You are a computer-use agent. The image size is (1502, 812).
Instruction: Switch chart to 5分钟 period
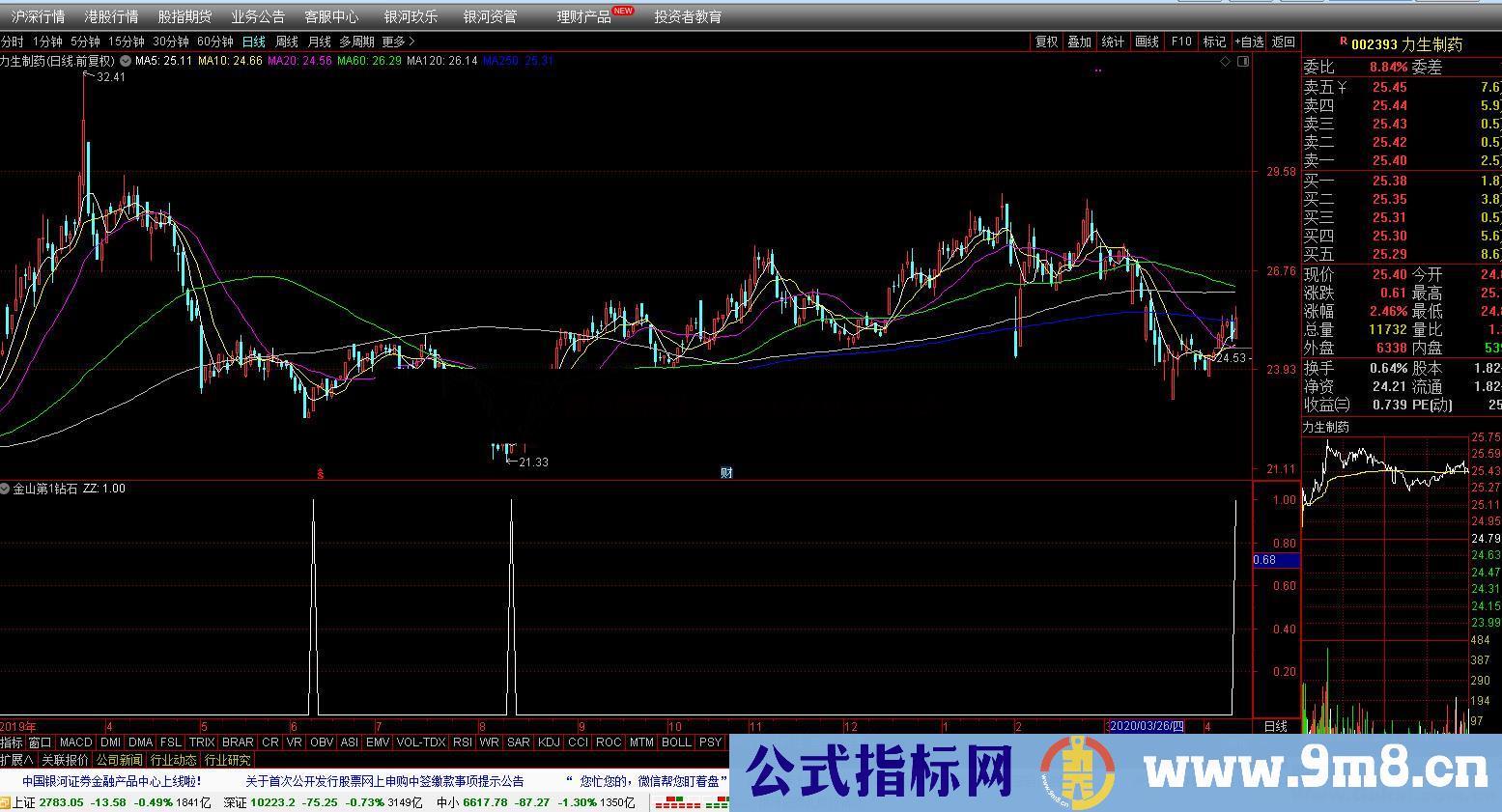pos(85,42)
